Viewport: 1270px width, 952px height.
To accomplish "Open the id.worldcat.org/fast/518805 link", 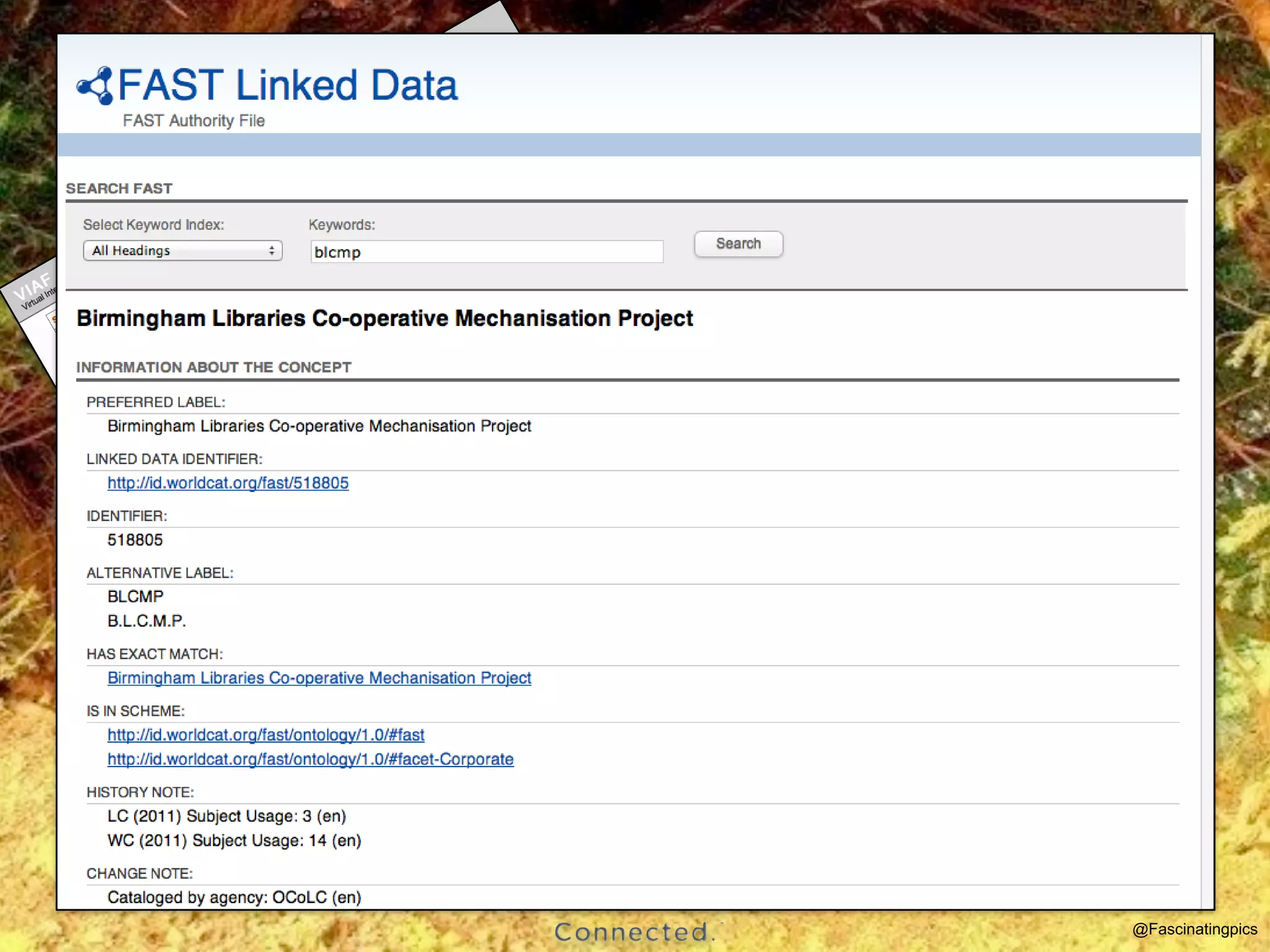I will (228, 483).
